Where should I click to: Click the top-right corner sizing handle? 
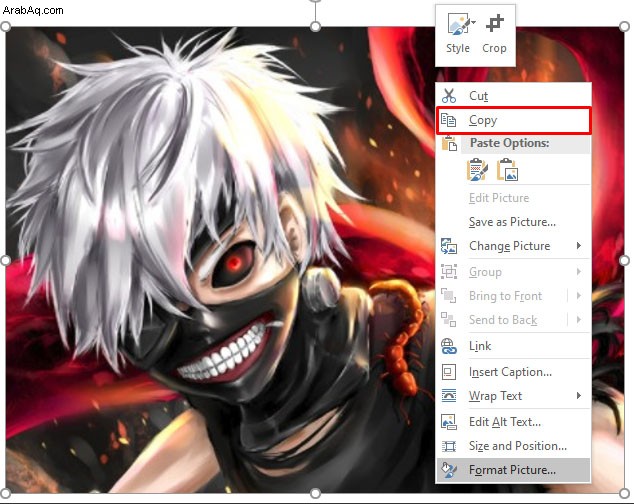(624, 27)
